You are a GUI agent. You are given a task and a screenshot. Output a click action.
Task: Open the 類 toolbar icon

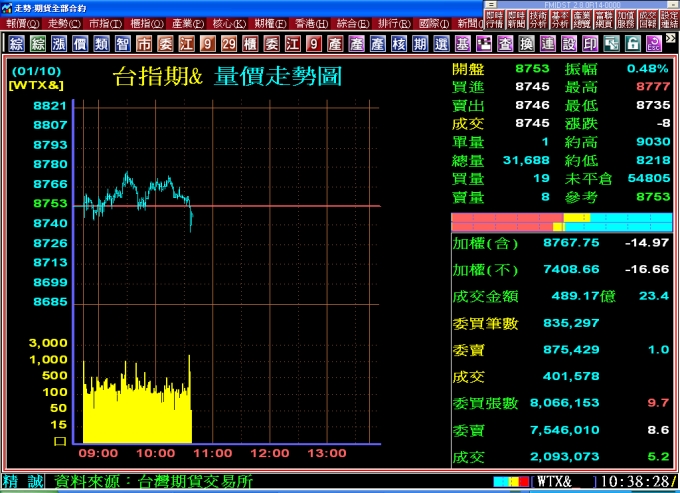point(101,44)
